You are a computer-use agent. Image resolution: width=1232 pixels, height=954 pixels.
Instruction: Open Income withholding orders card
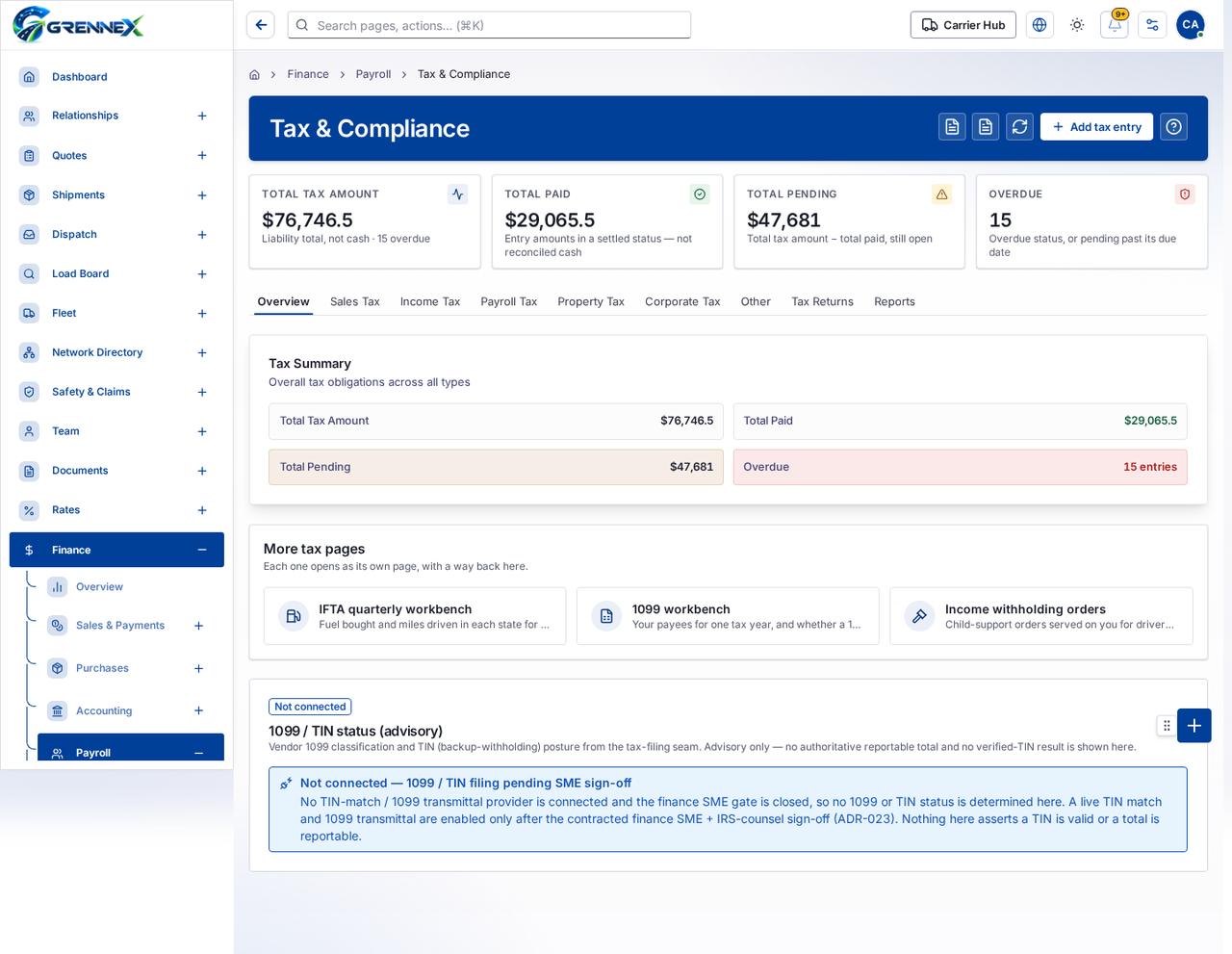[1041, 616]
